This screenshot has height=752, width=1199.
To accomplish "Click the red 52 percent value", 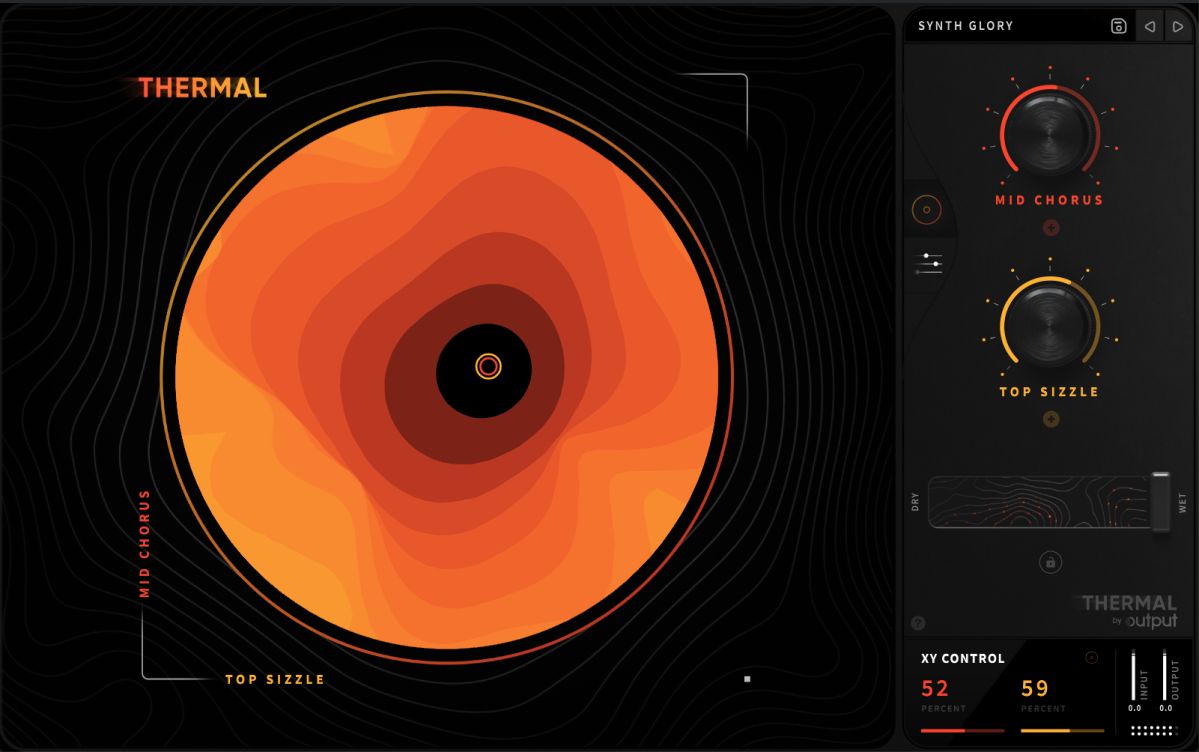I will tap(935, 688).
